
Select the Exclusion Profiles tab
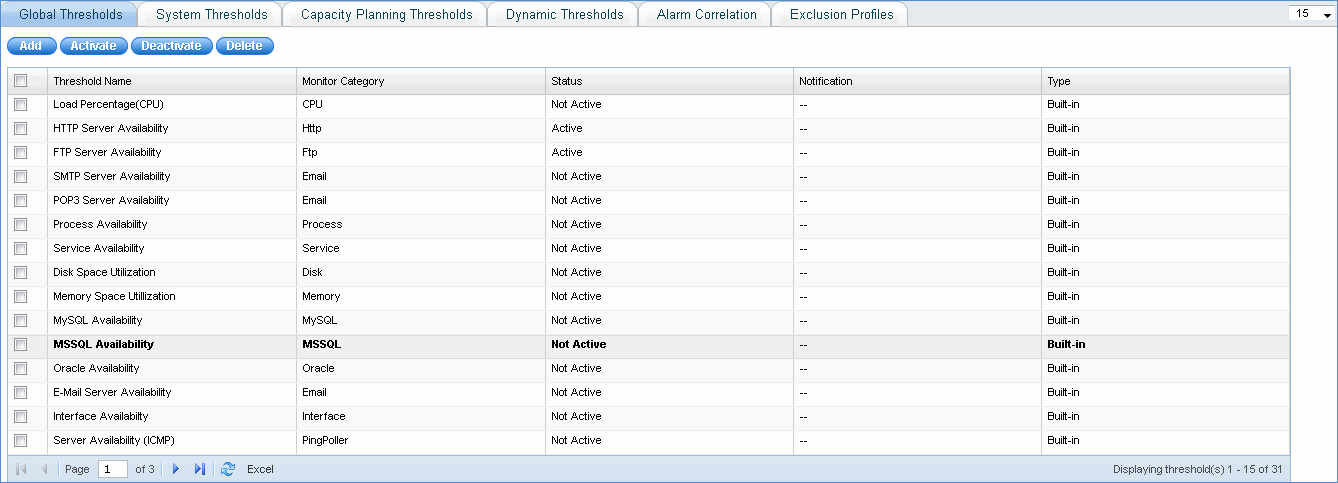pyautogui.click(x=841, y=15)
